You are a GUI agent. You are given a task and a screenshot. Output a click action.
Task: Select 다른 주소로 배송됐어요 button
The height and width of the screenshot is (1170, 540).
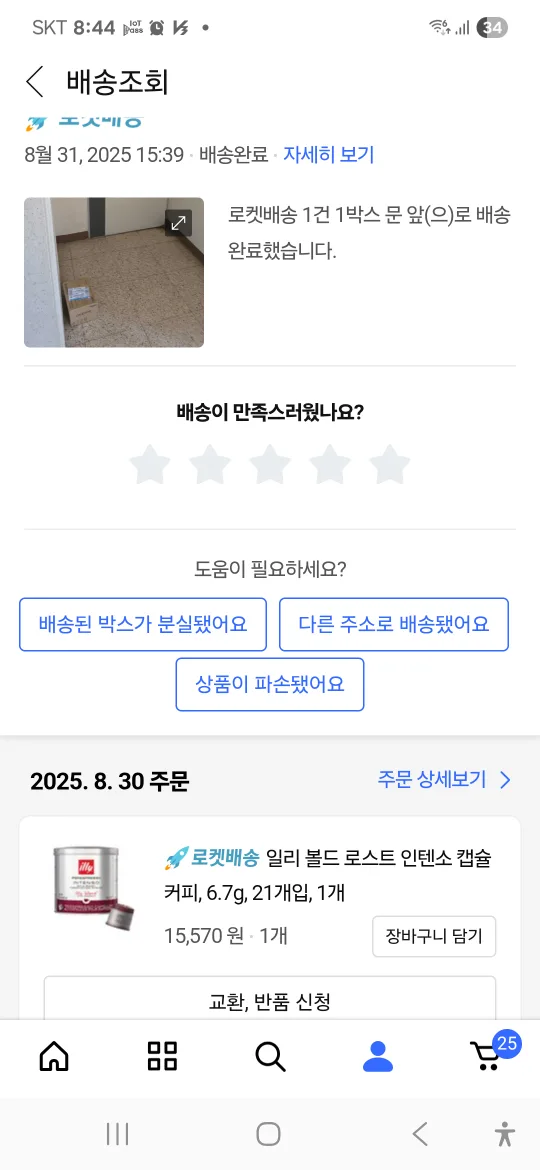(394, 625)
